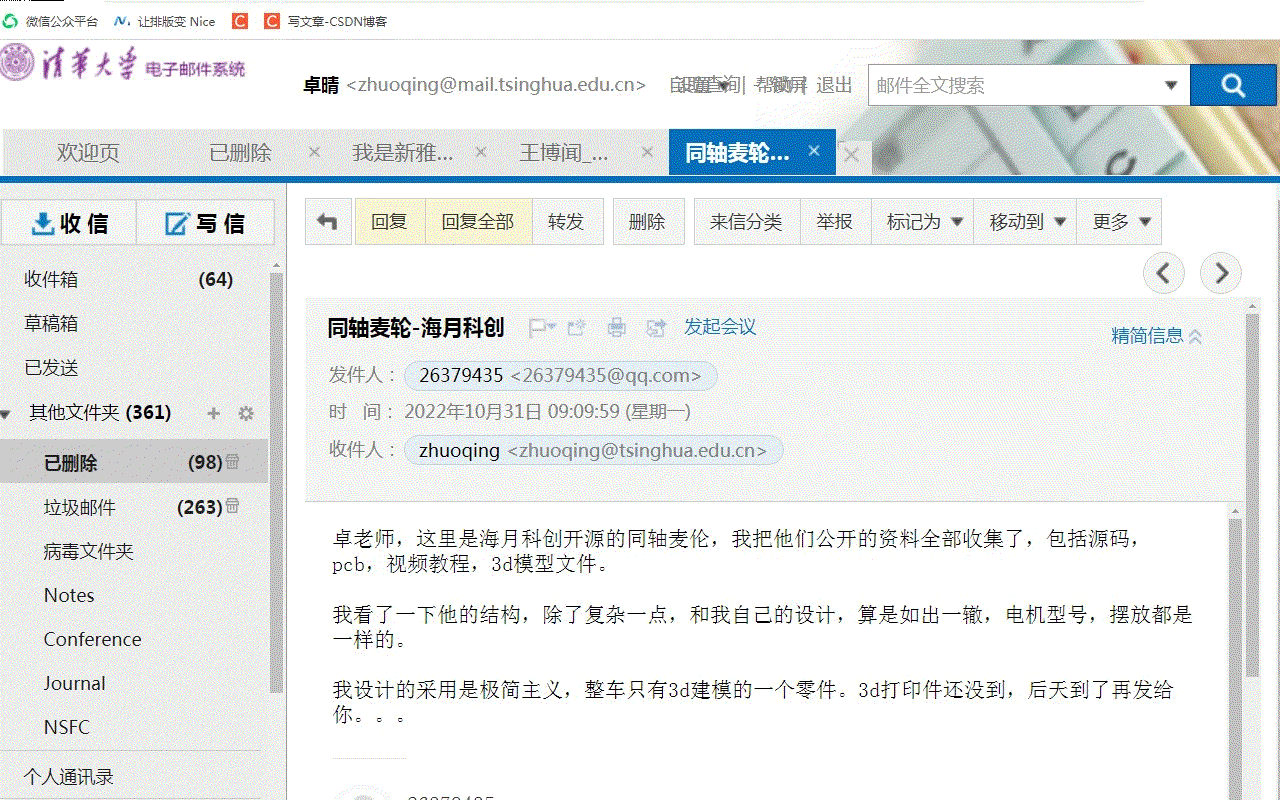The height and width of the screenshot is (800, 1280).
Task: Switch to the 已删除 tab
Action: click(x=240, y=153)
